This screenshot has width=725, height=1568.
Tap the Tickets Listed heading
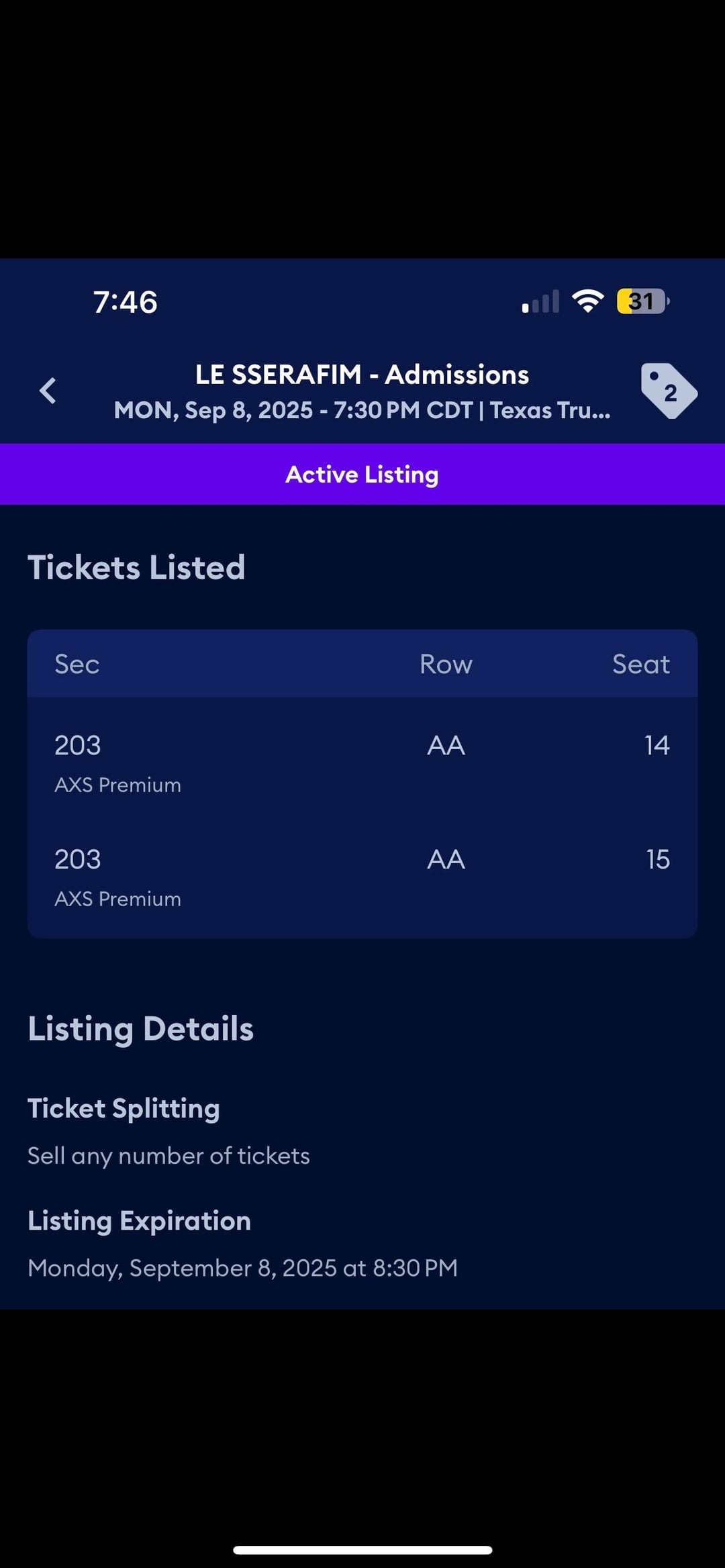coord(136,568)
